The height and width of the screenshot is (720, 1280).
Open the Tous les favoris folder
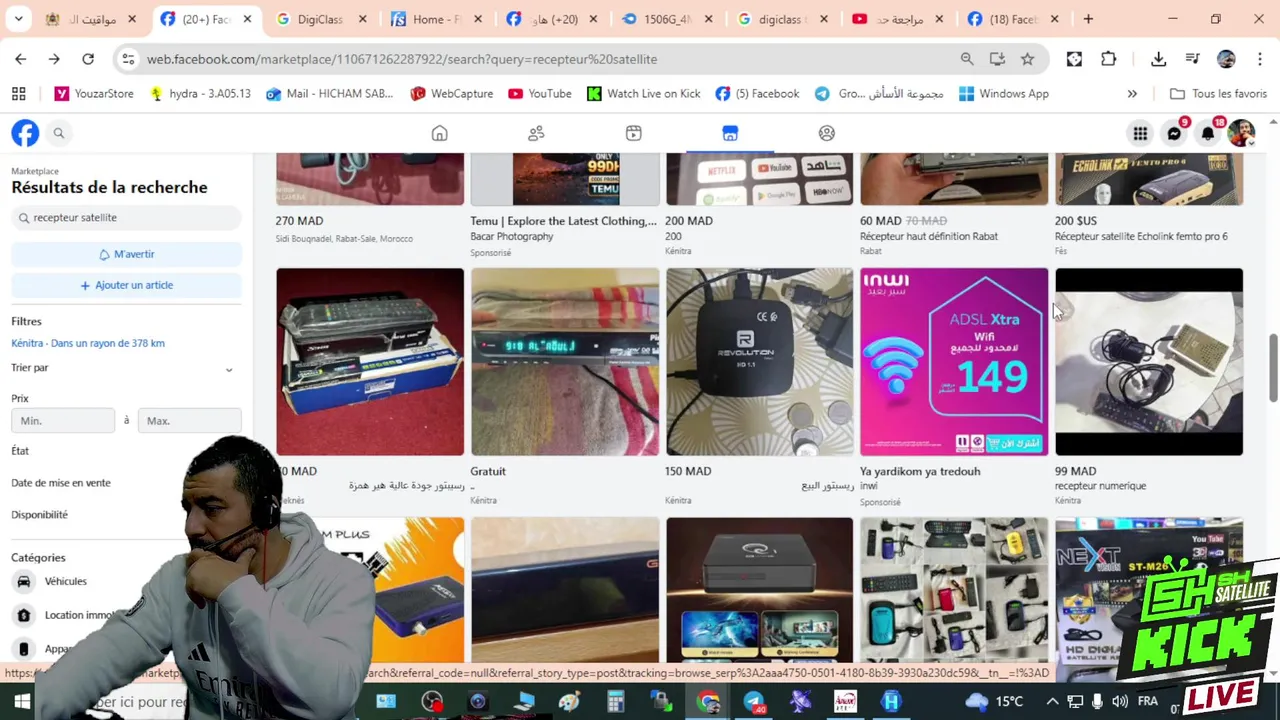click(1218, 93)
